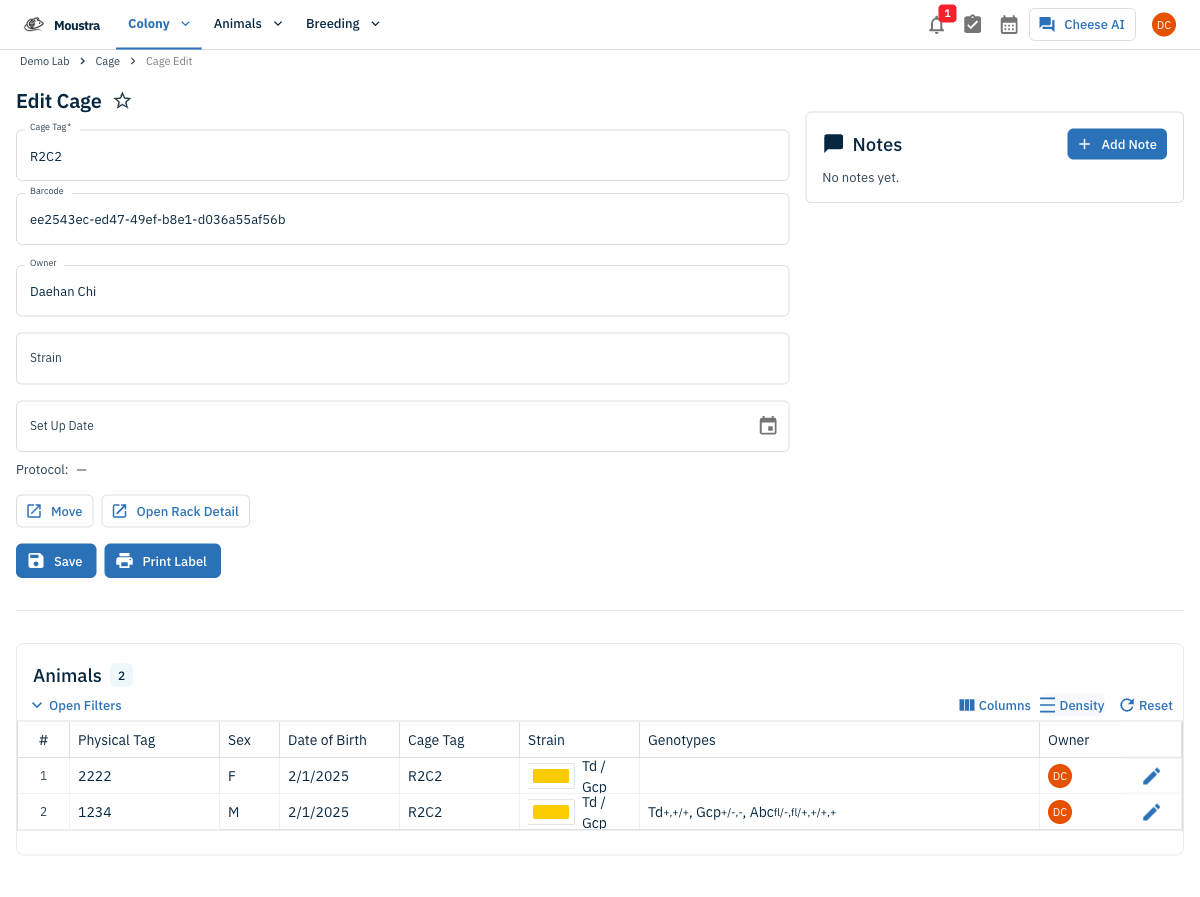The image size is (1200, 897).
Task: Change table Density
Action: coord(1072,705)
